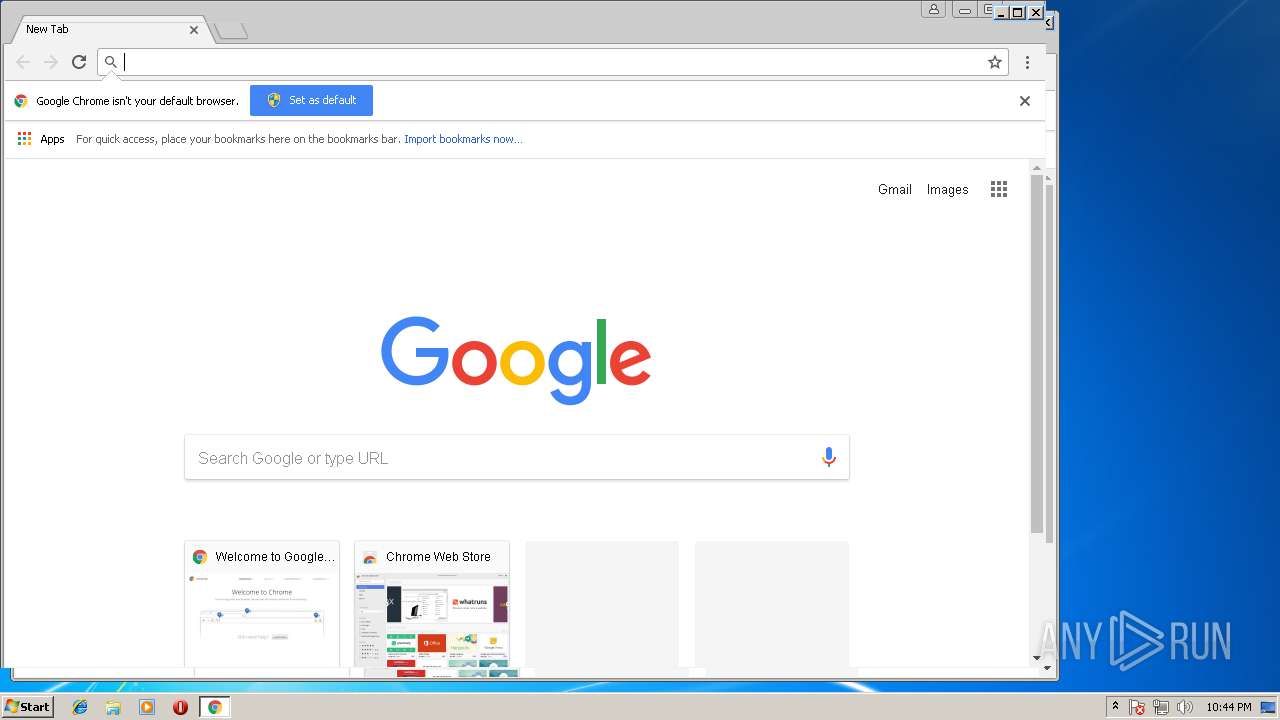This screenshot has width=1280, height=720.
Task: Open the Chrome three-dot menu
Action: pos(1027,62)
